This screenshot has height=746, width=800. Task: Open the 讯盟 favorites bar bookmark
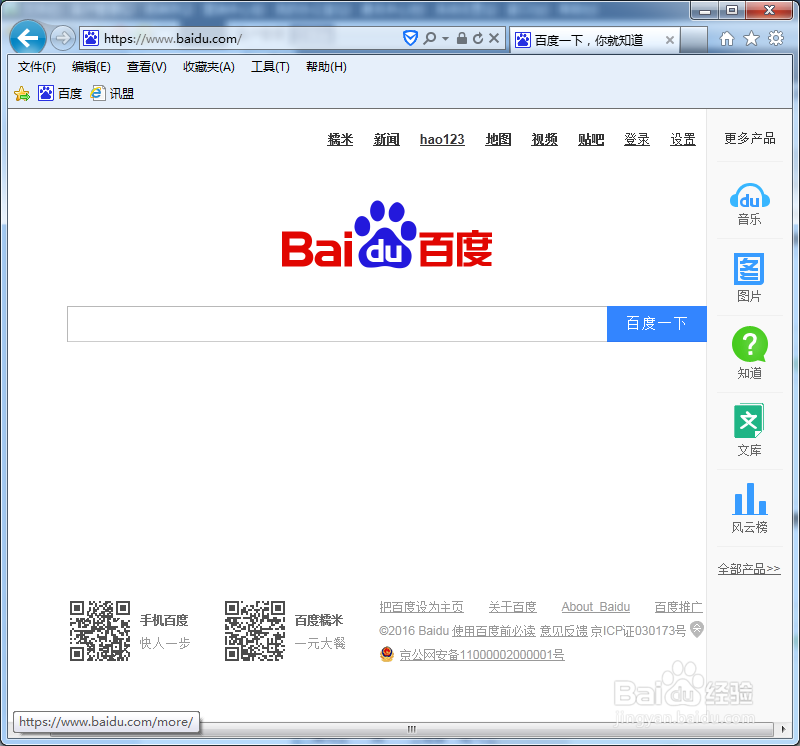click(x=112, y=93)
